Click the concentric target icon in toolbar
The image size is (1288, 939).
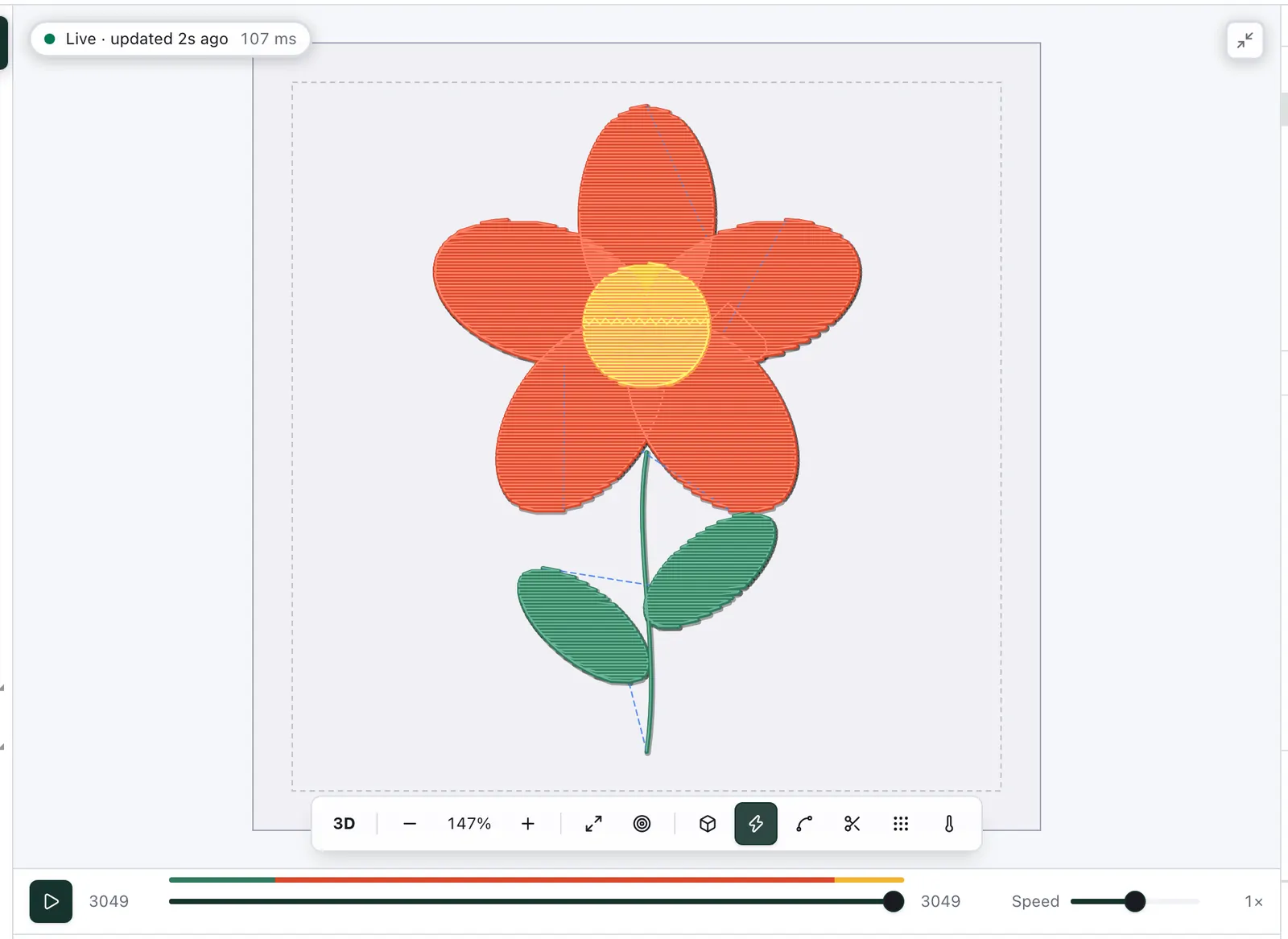pos(642,823)
